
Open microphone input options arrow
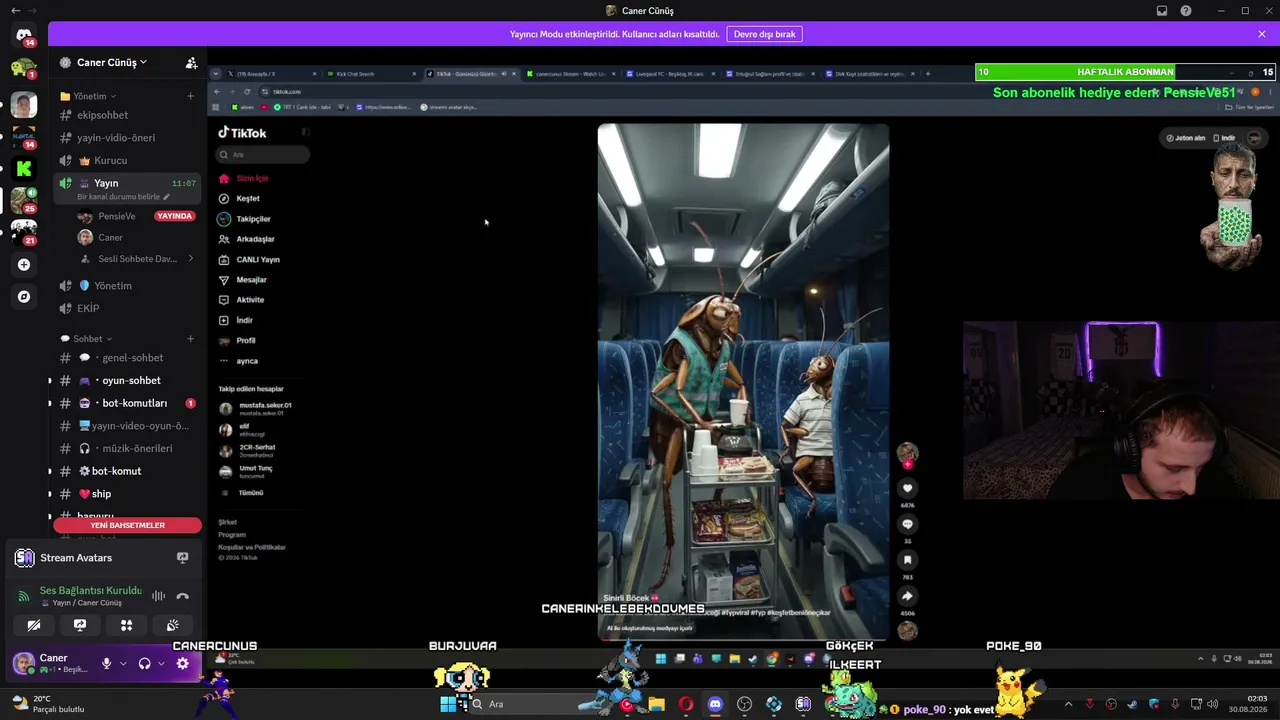[x=123, y=663]
